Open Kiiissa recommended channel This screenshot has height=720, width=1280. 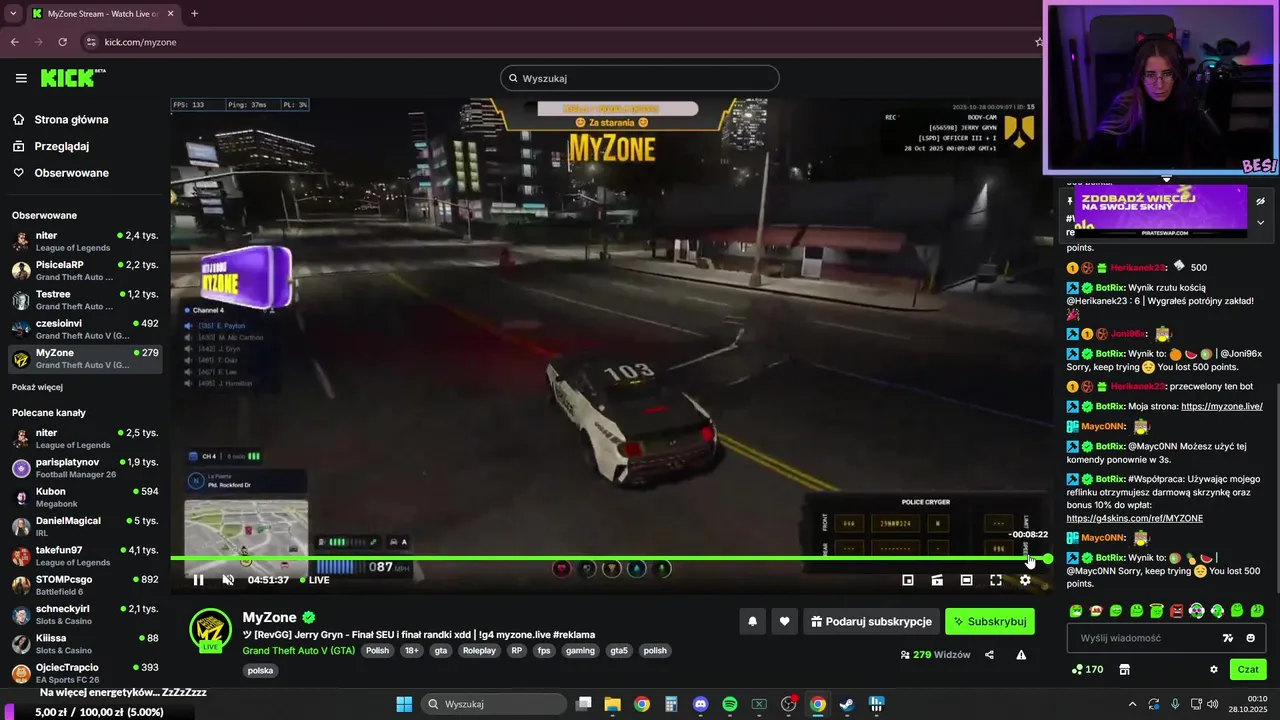(85, 643)
